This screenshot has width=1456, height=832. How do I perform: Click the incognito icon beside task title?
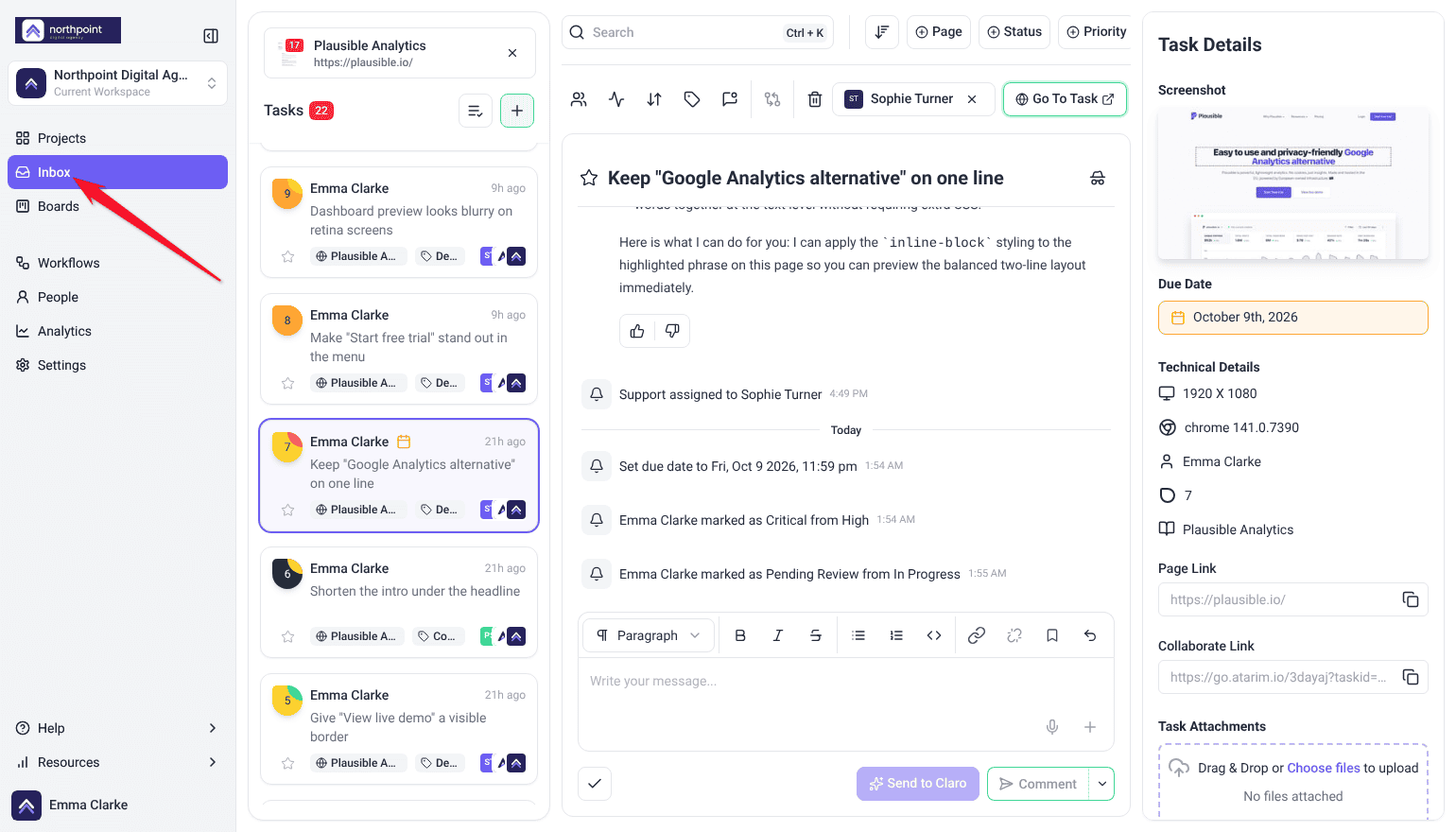click(x=1098, y=178)
